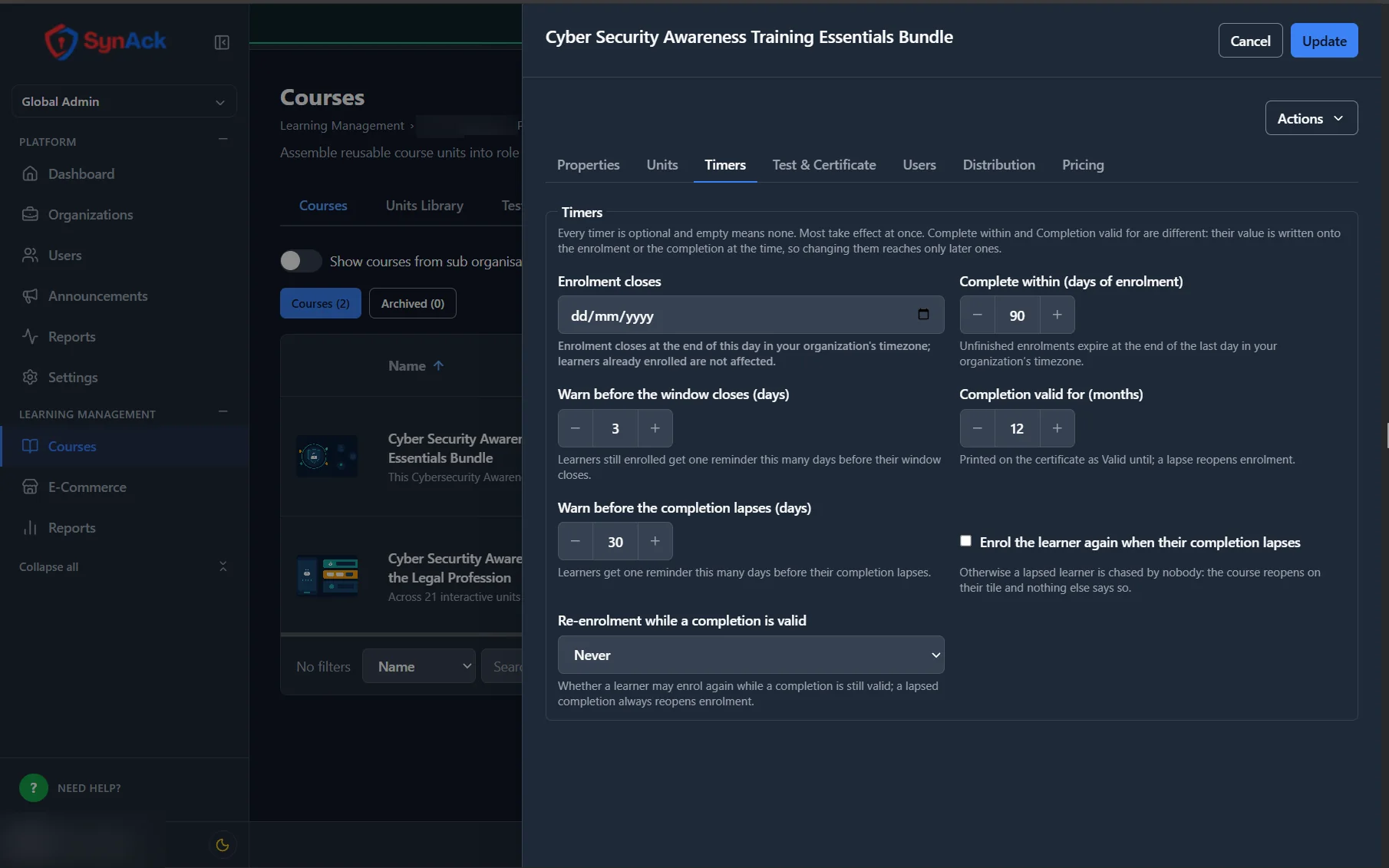Open the Name filter dropdown
The width and height of the screenshot is (1389, 868).
[x=419, y=666]
